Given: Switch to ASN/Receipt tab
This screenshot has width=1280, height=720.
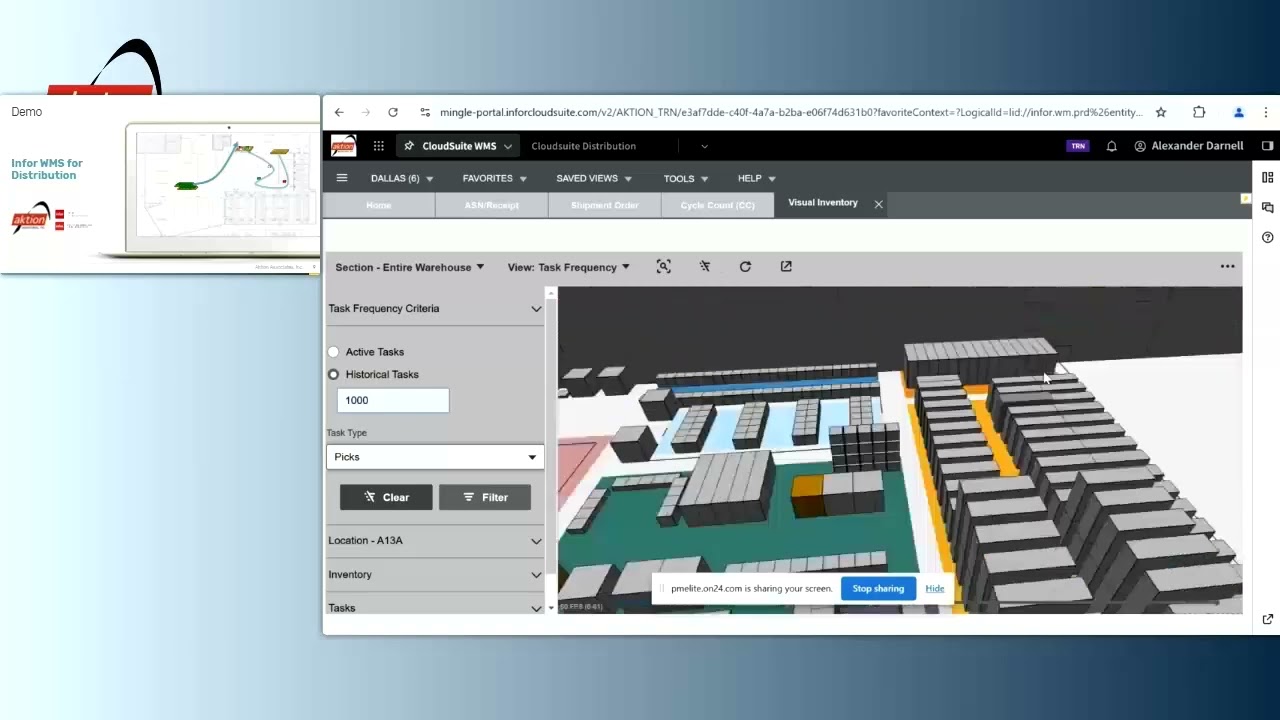Looking at the screenshot, I should (492, 205).
